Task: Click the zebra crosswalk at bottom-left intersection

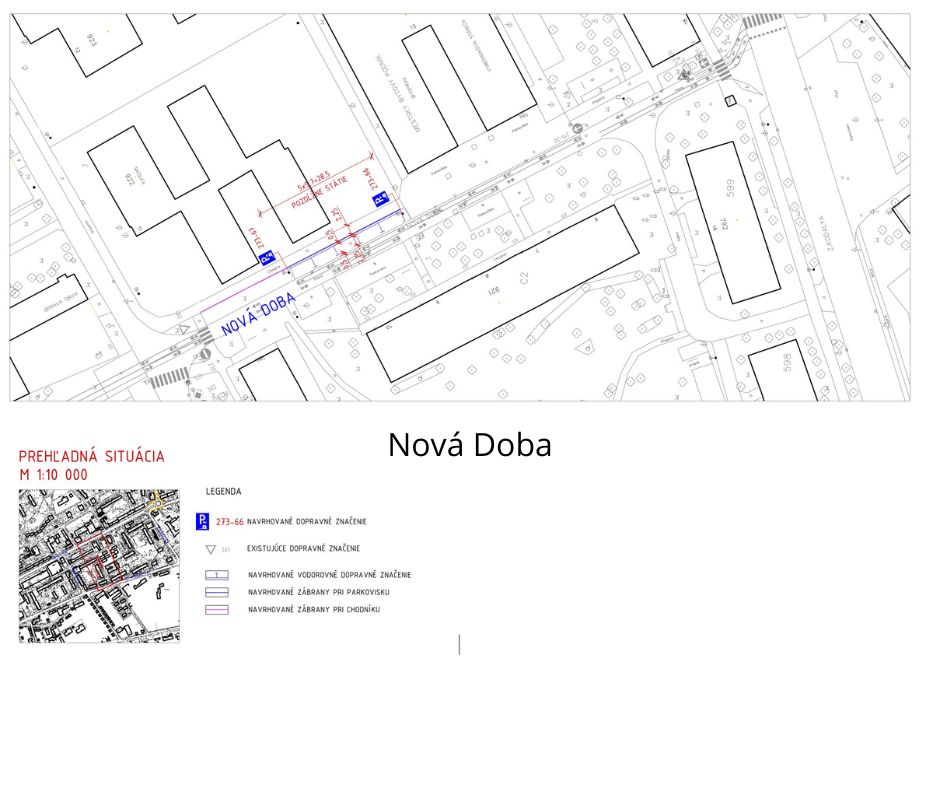Action: click(x=170, y=378)
